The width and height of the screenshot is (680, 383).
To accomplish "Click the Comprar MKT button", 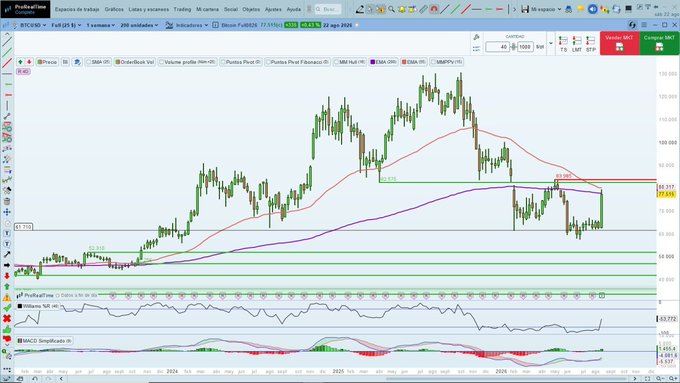I will [659, 43].
